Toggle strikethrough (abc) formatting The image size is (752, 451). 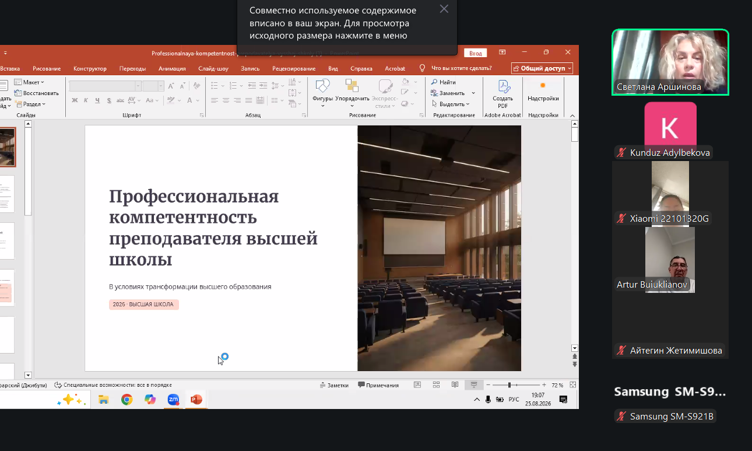click(x=120, y=100)
